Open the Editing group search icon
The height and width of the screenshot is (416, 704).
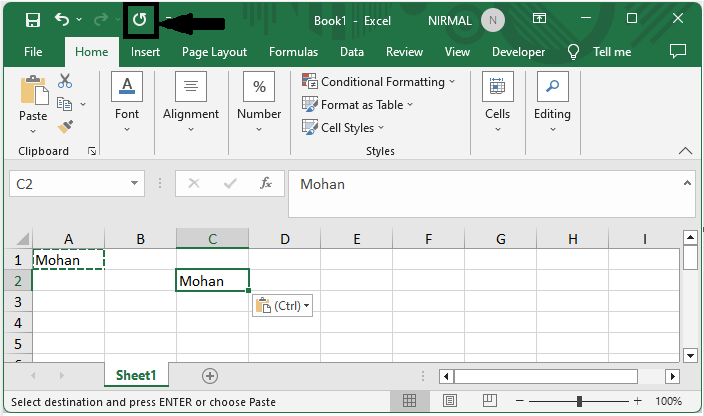[x=552, y=88]
